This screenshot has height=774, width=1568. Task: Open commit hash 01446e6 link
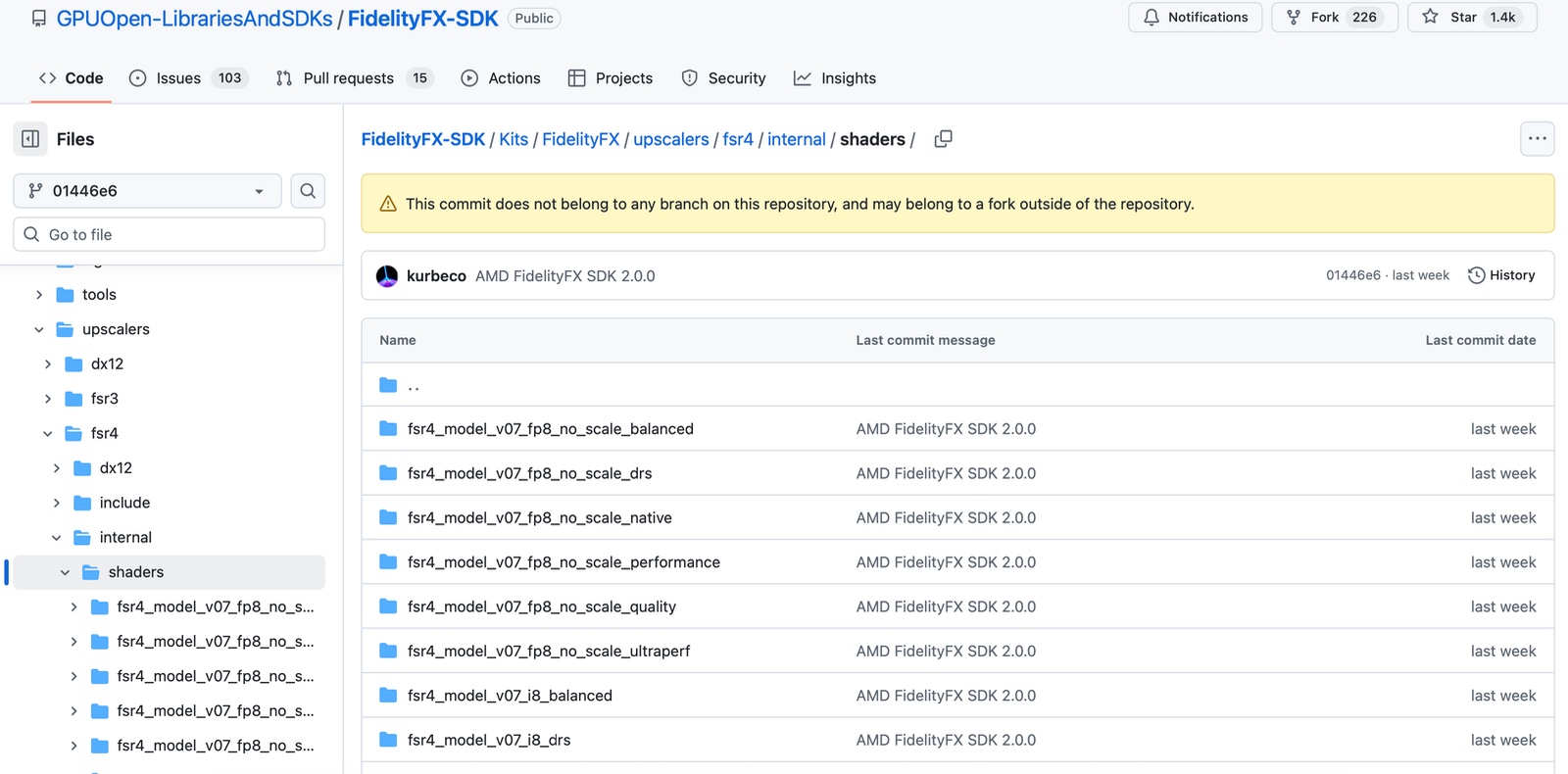click(x=1352, y=275)
